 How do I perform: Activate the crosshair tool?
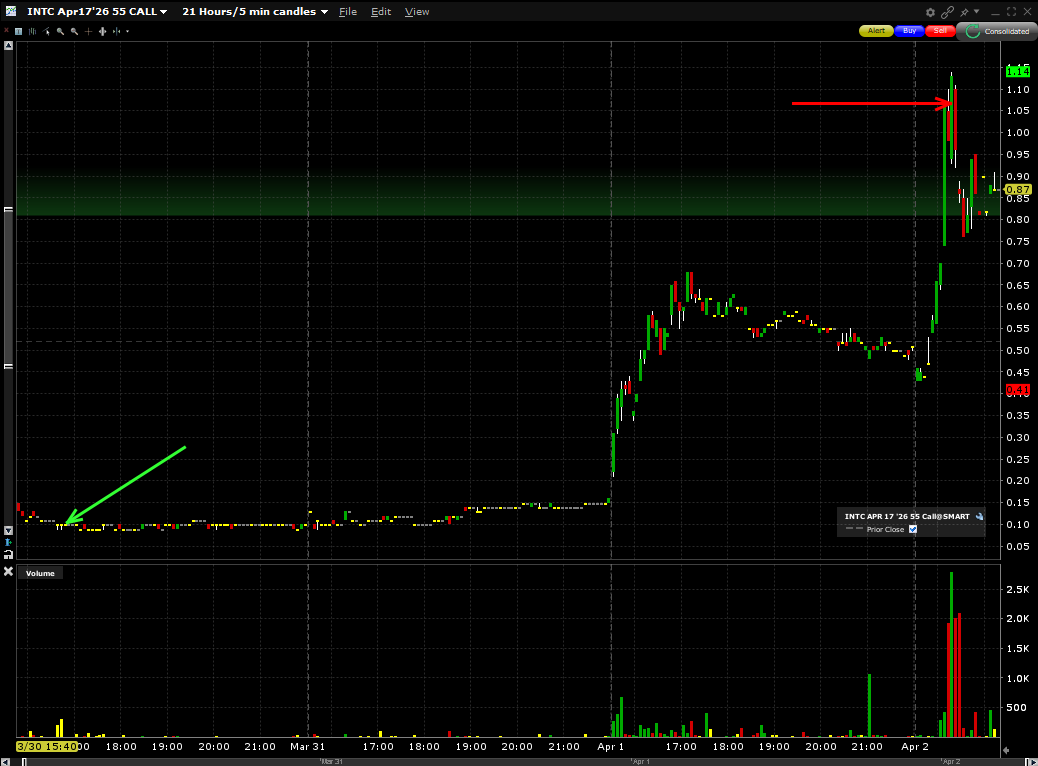[88, 31]
